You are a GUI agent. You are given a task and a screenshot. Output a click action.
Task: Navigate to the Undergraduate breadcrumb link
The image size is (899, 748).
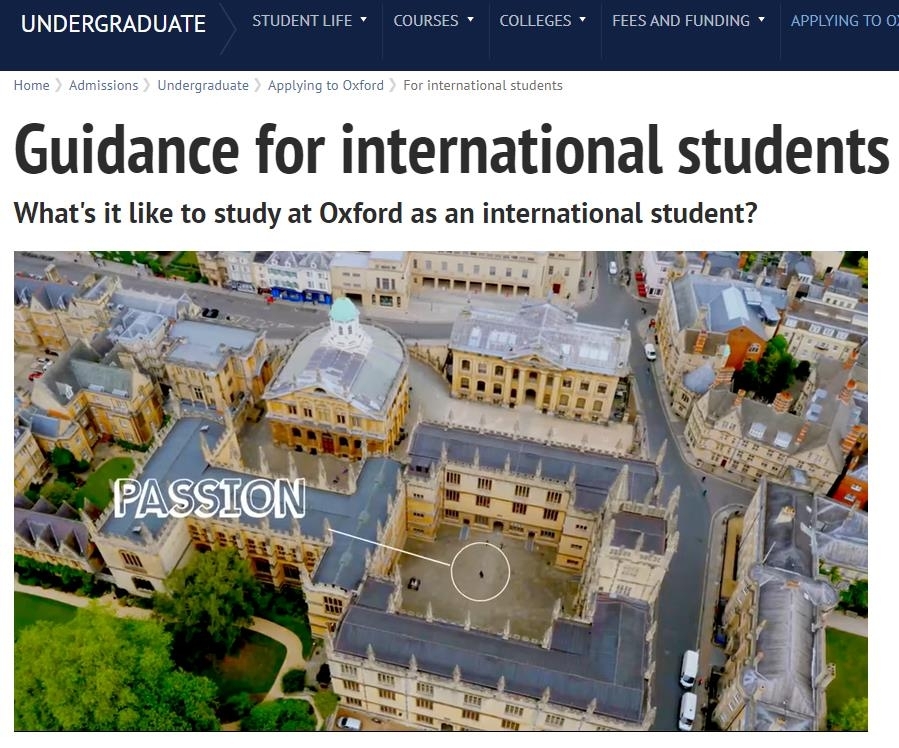pos(203,85)
